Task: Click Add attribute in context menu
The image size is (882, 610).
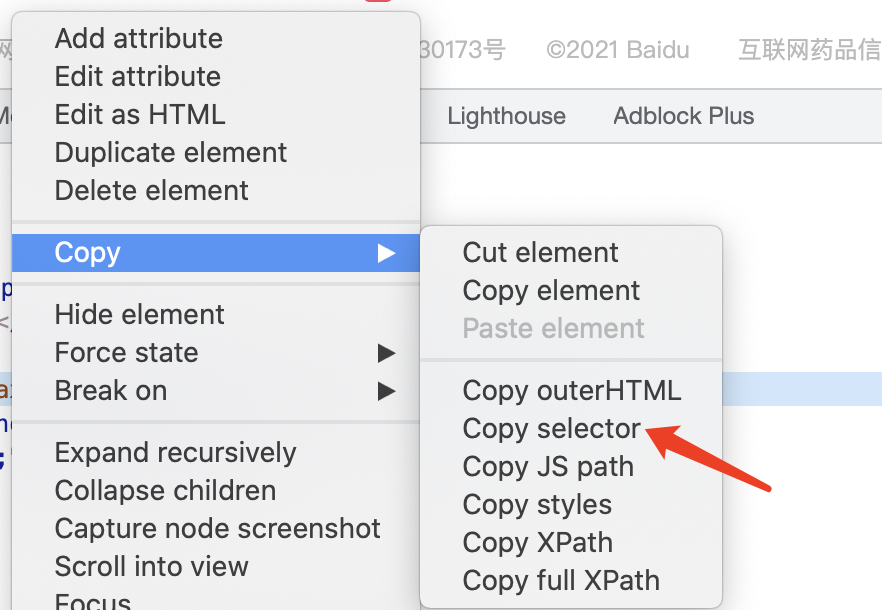Action: pos(139,39)
